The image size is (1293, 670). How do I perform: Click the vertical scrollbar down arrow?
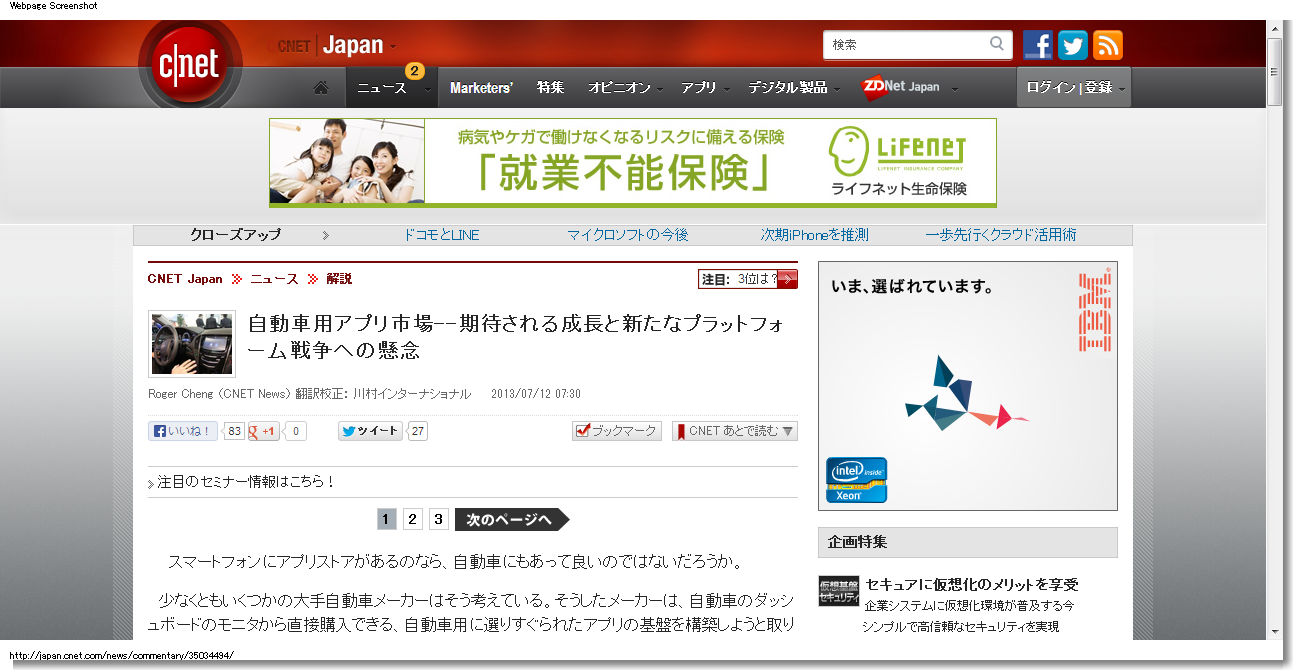click(1275, 632)
